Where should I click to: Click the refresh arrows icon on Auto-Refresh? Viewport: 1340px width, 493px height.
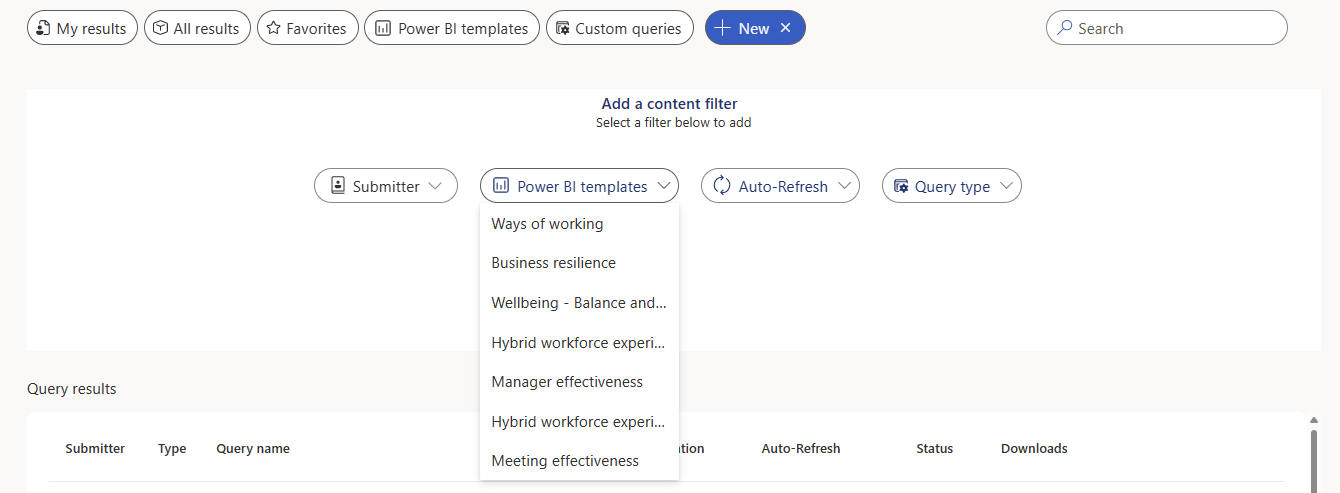(x=722, y=186)
